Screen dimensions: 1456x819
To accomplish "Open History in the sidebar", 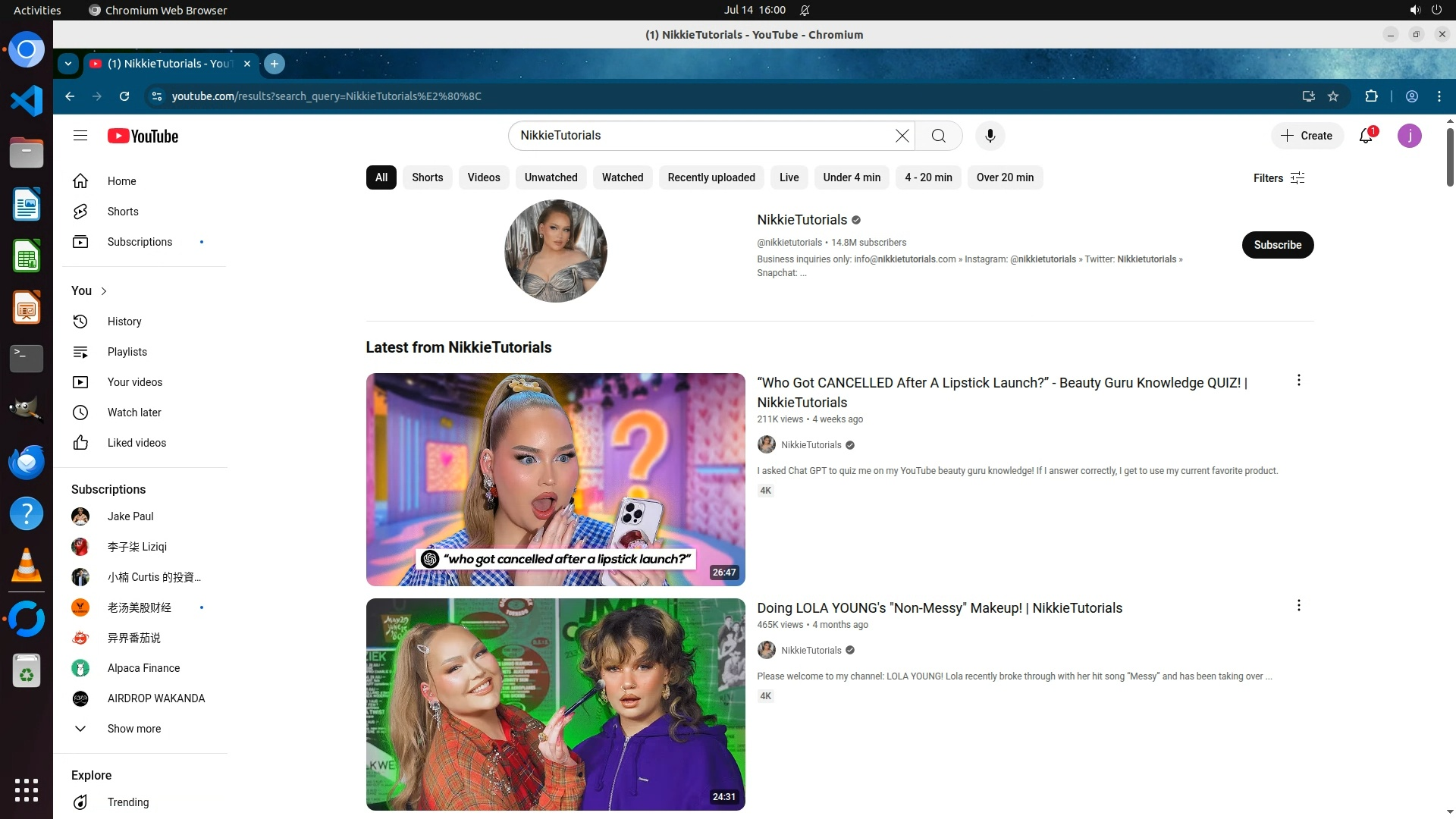I will click(x=124, y=322).
